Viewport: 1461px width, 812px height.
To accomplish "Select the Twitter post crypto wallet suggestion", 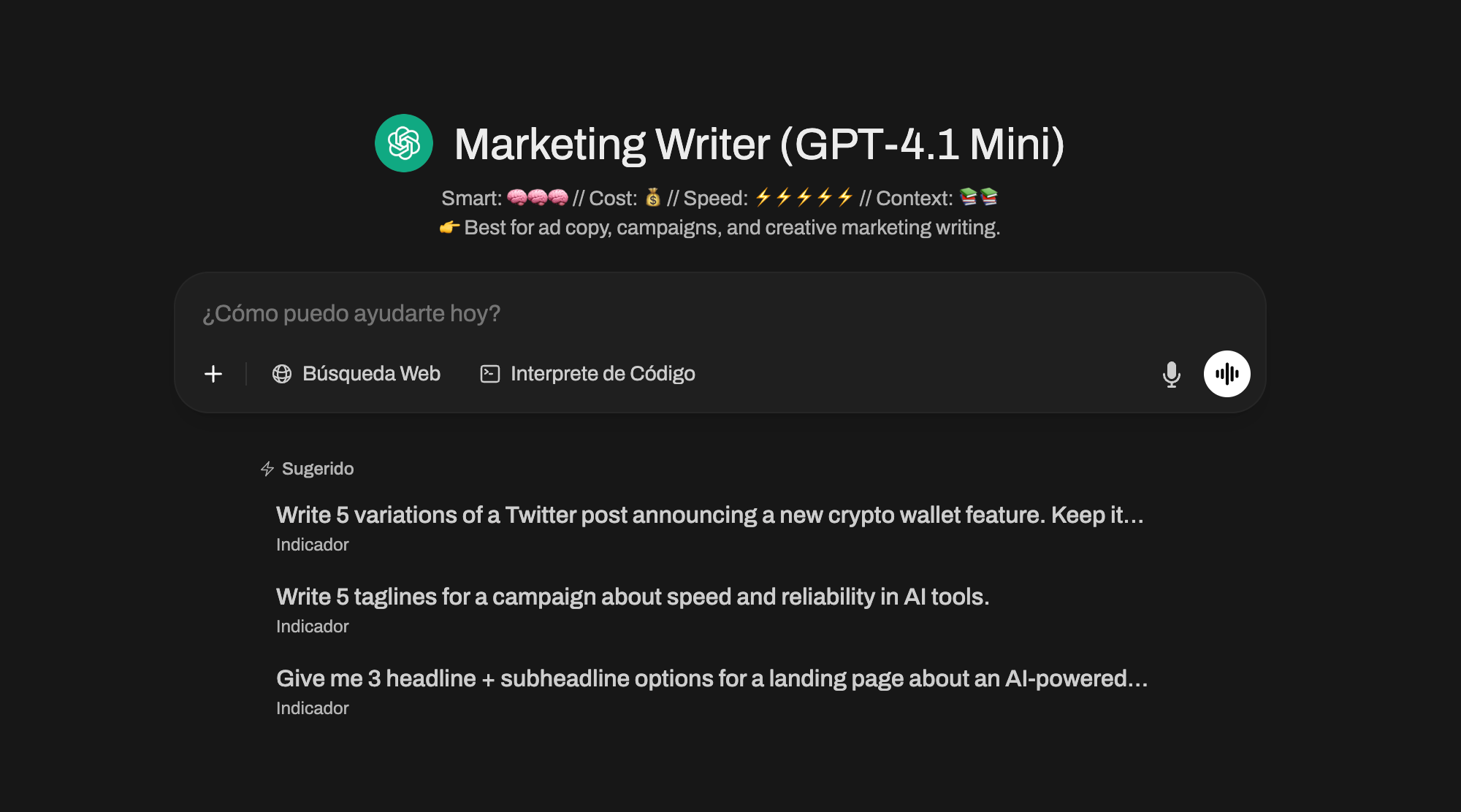I will [709, 516].
